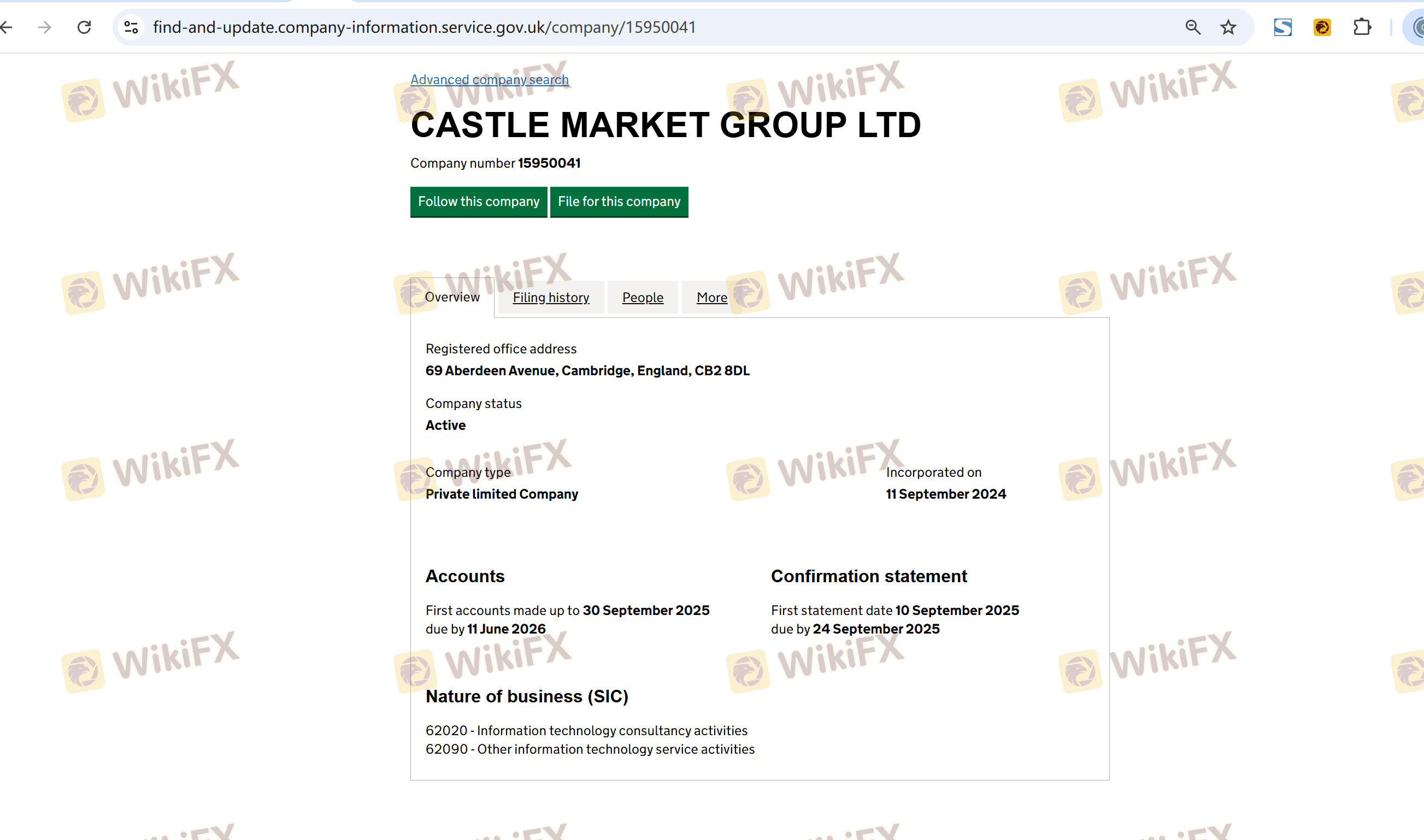Click the CASTLE MARKET GROUP LTD heading

(x=666, y=125)
